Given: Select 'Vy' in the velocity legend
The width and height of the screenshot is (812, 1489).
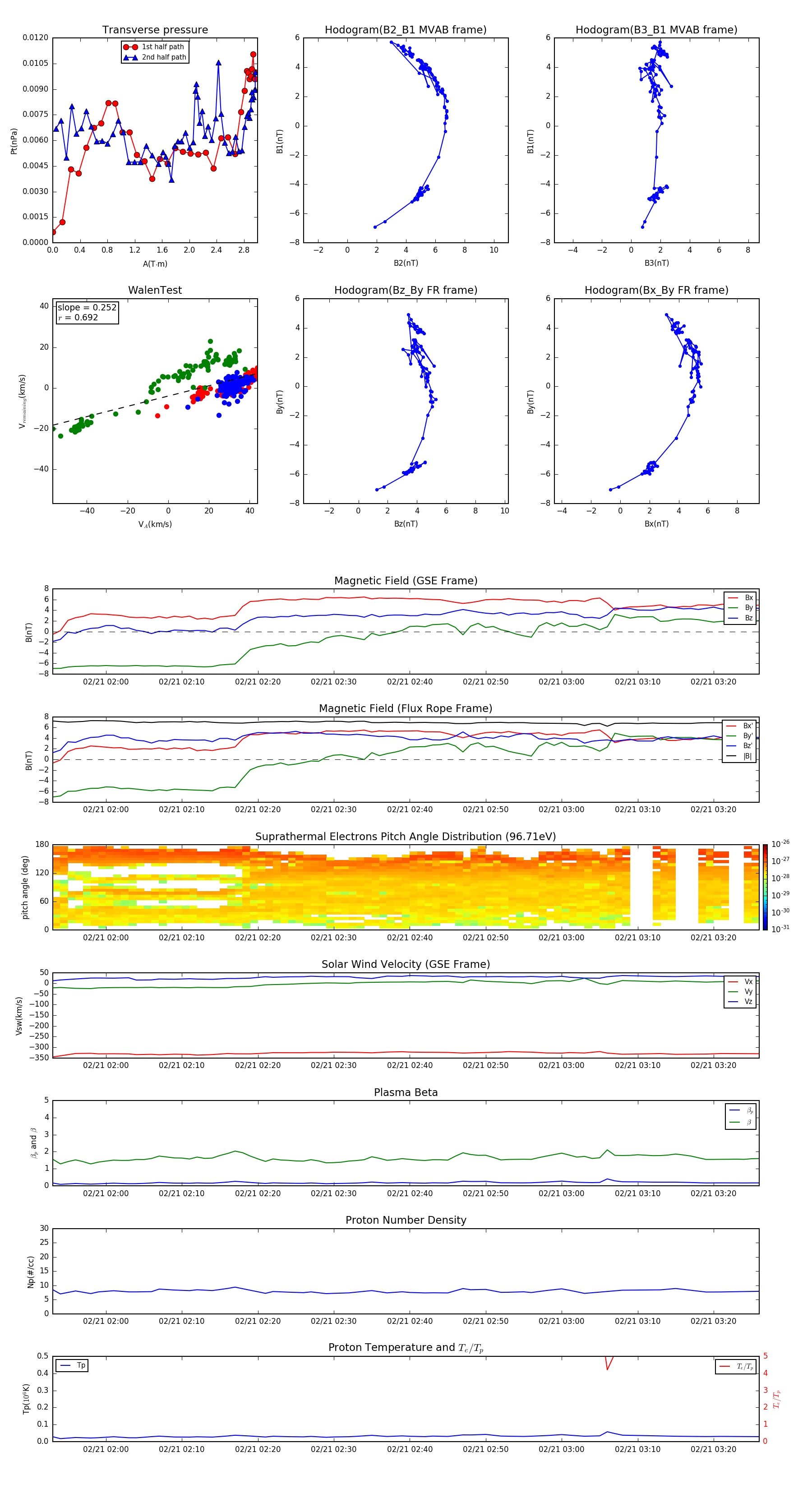Looking at the screenshot, I should pos(741,991).
